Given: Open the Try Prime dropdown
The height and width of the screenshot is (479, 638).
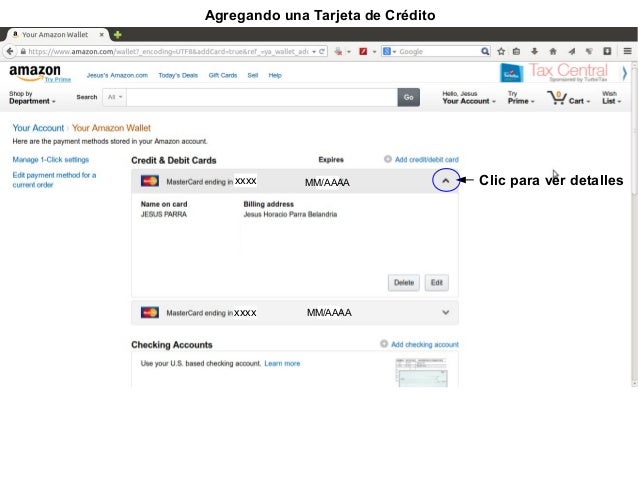Looking at the screenshot, I should tap(521, 98).
